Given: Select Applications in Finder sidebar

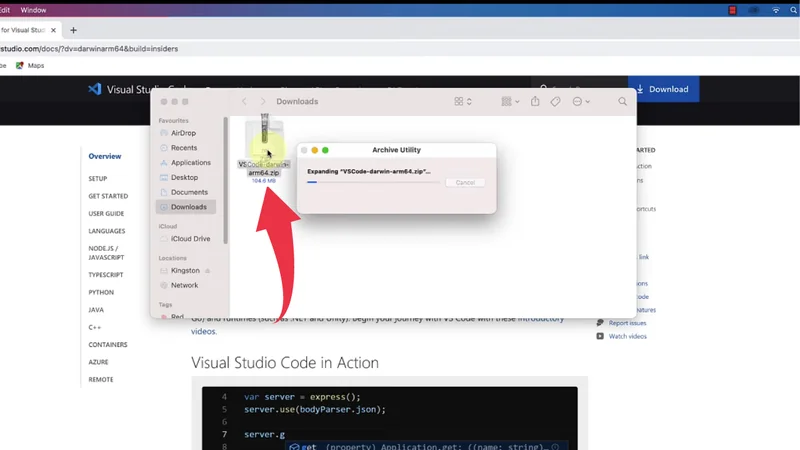Looking at the screenshot, I should (190, 162).
